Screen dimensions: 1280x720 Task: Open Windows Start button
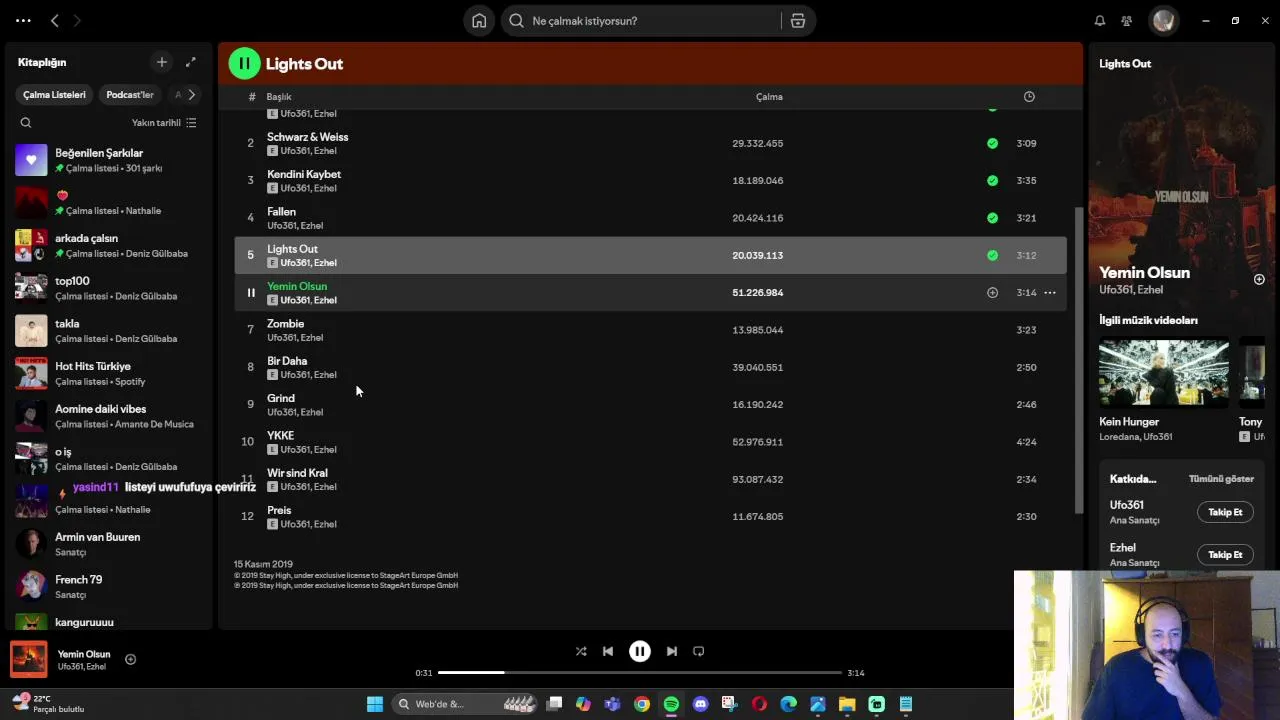coord(375,704)
